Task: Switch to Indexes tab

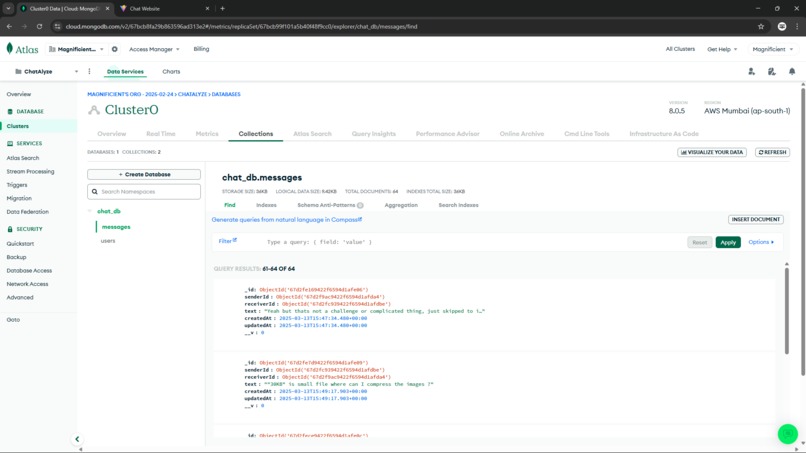Action: coord(266,205)
